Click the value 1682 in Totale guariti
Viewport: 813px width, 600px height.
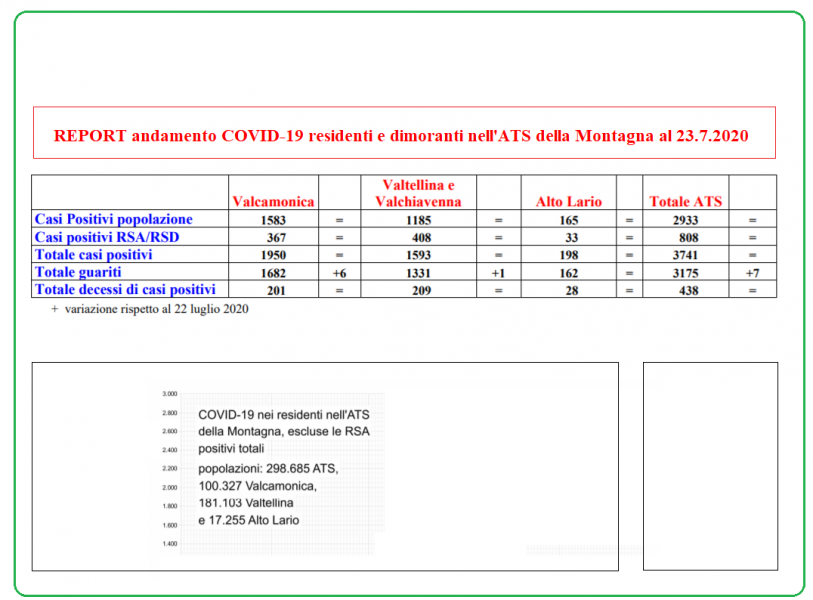273,273
